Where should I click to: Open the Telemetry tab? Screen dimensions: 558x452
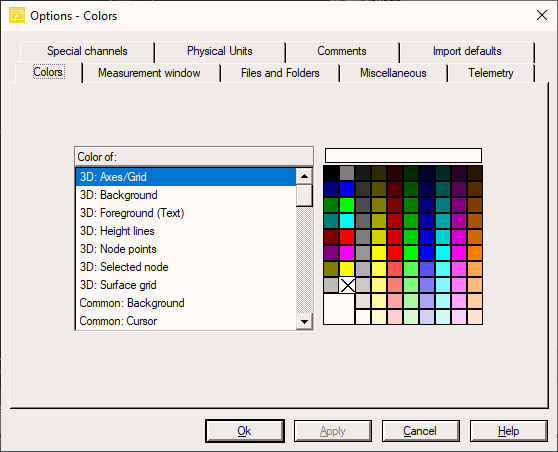[491, 73]
